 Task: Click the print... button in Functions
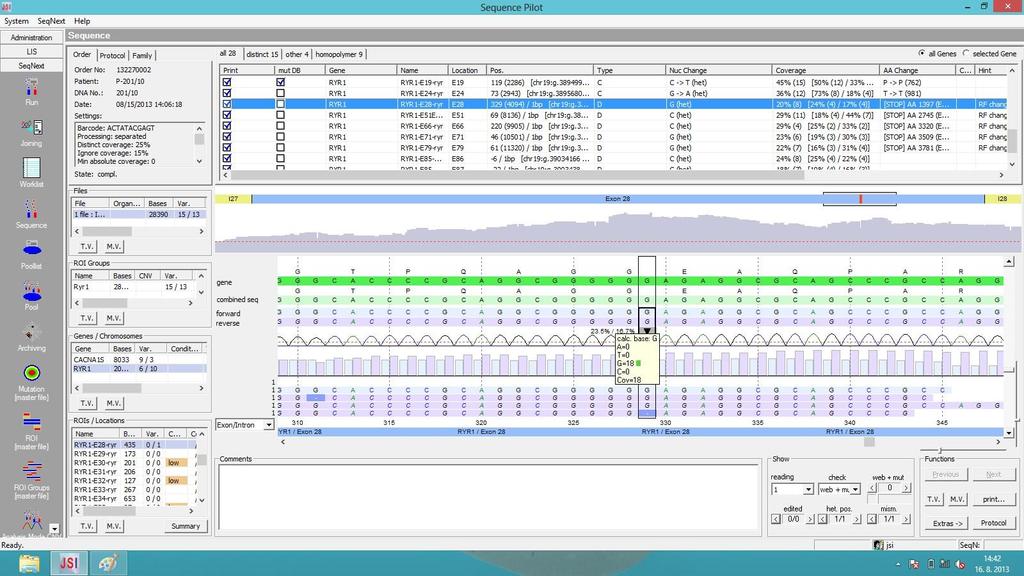tap(993, 500)
